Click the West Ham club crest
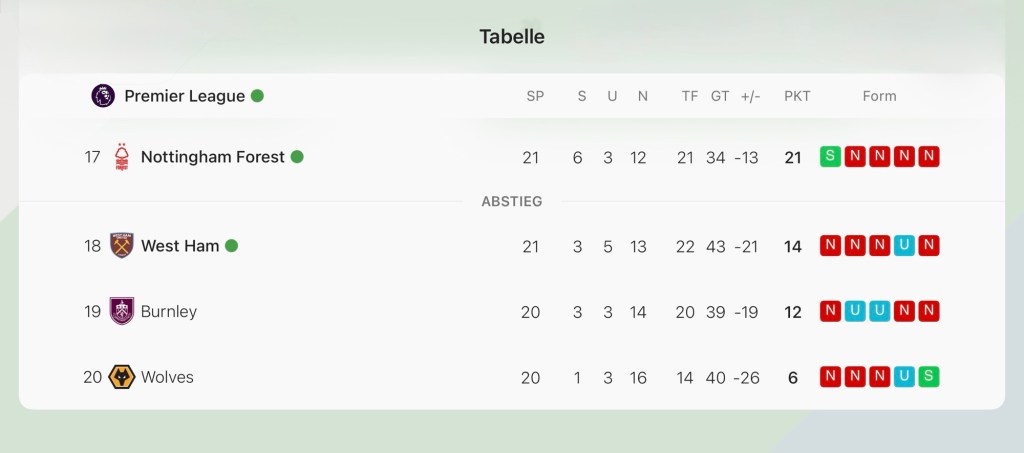This screenshot has height=453, width=1024. pyautogui.click(x=122, y=246)
